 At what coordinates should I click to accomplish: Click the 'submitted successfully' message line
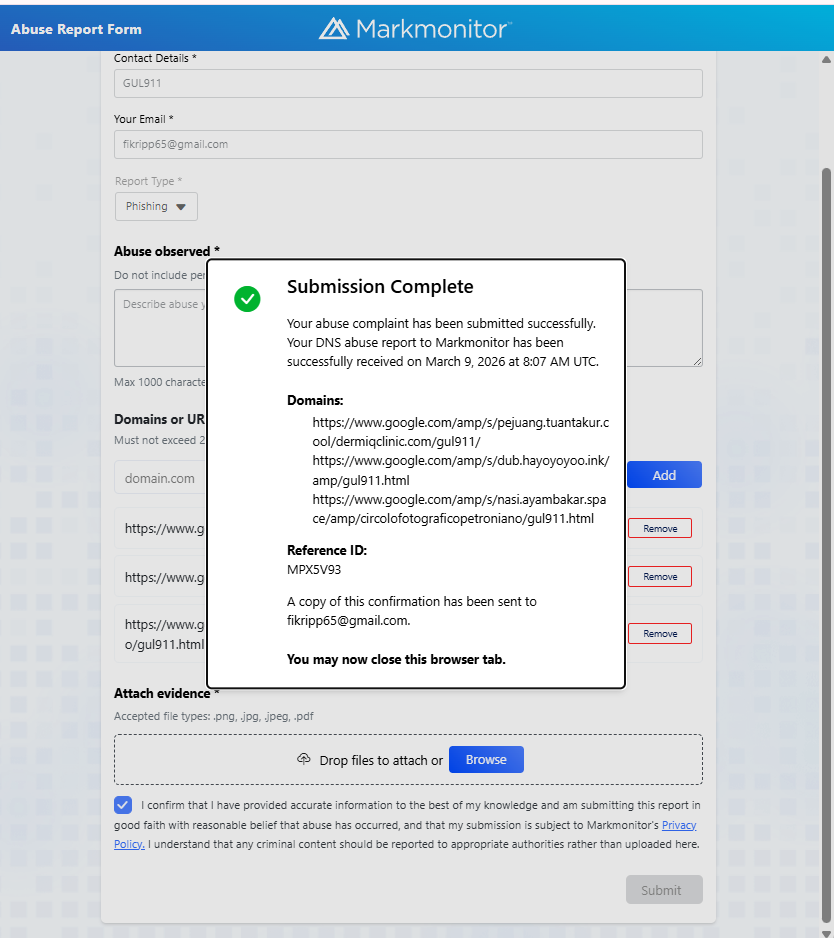(441, 324)
